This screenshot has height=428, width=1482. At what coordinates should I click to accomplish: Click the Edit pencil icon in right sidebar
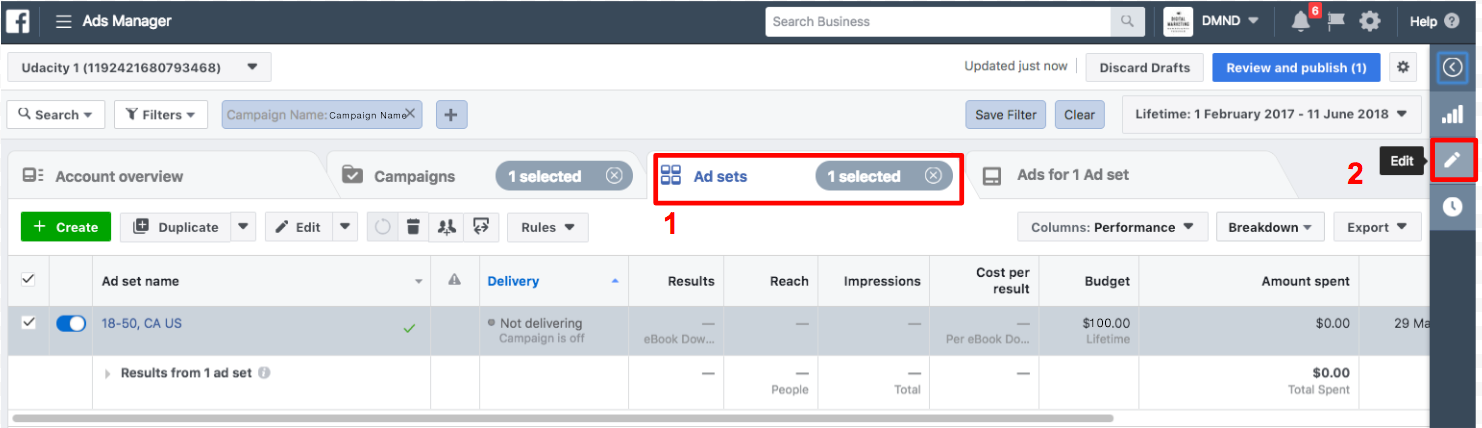(x=1453, y=160)
